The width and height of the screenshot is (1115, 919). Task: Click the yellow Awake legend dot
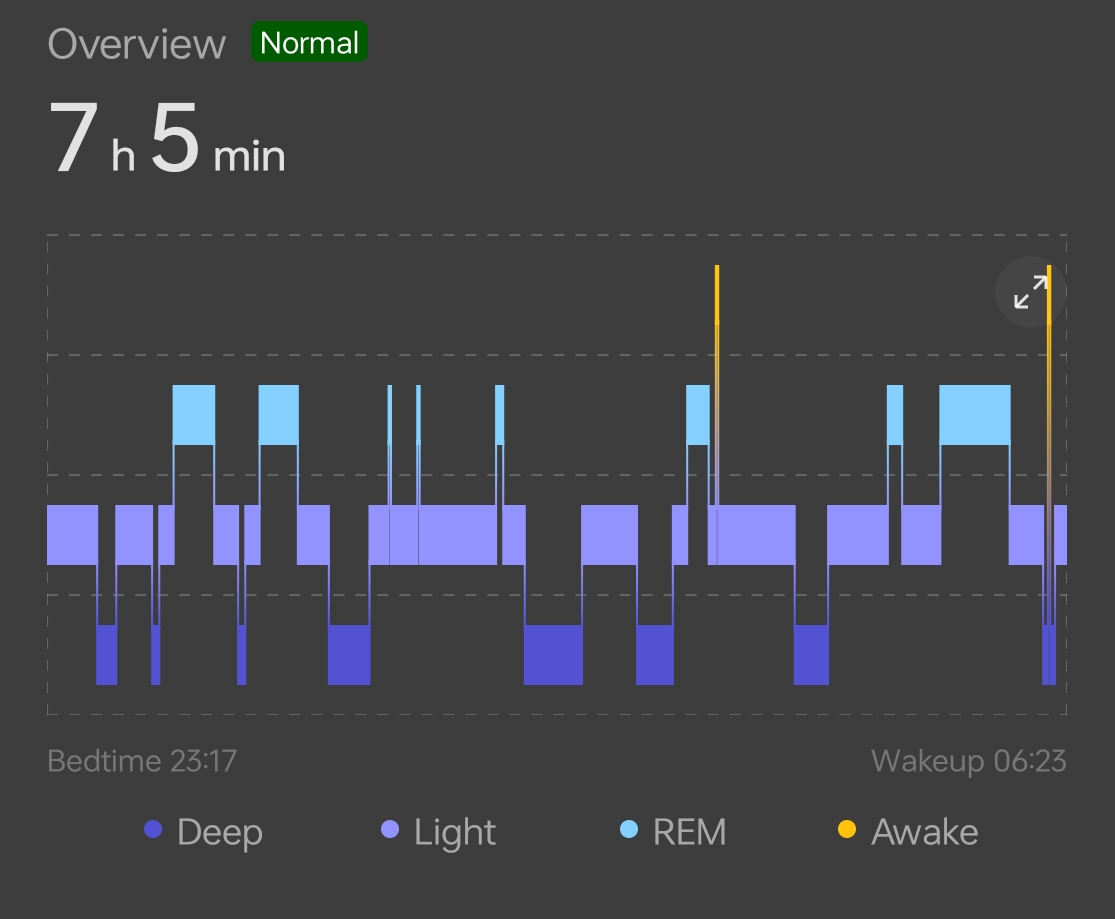pyautogui.click(x=847, y=829)
